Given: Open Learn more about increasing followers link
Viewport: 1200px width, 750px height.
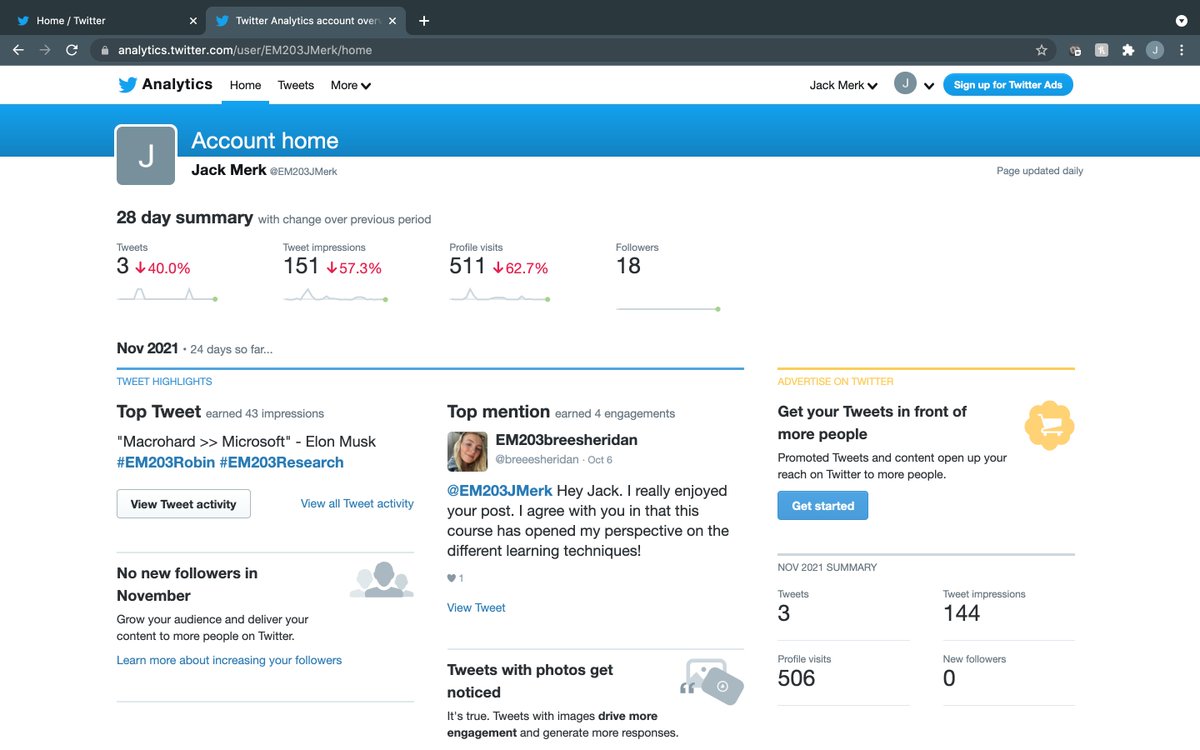Looking at the screenshot, I should click(x=229, y=660).
